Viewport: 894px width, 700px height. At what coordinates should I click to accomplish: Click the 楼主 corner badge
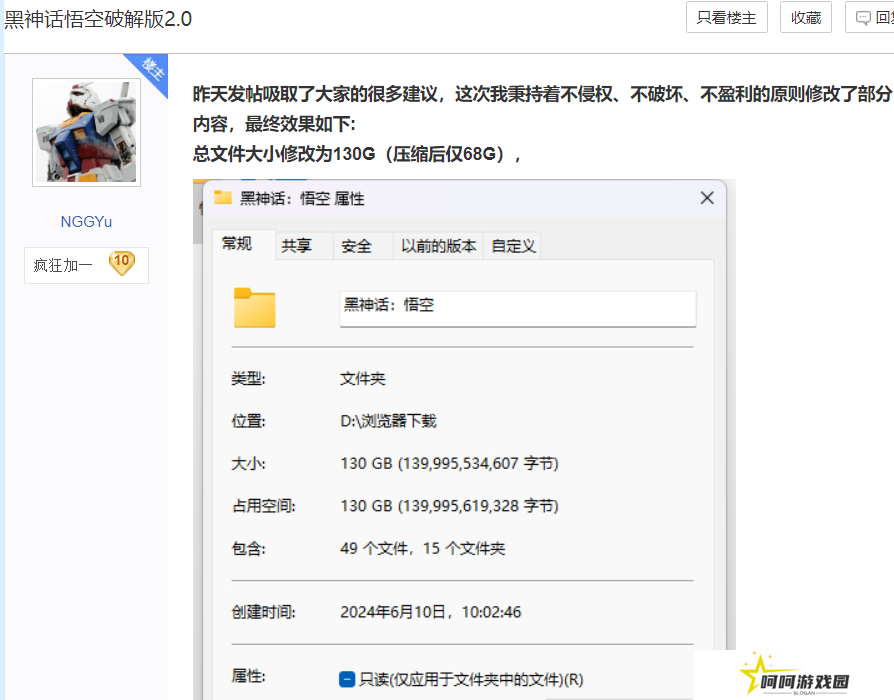(x=152, y=70)
